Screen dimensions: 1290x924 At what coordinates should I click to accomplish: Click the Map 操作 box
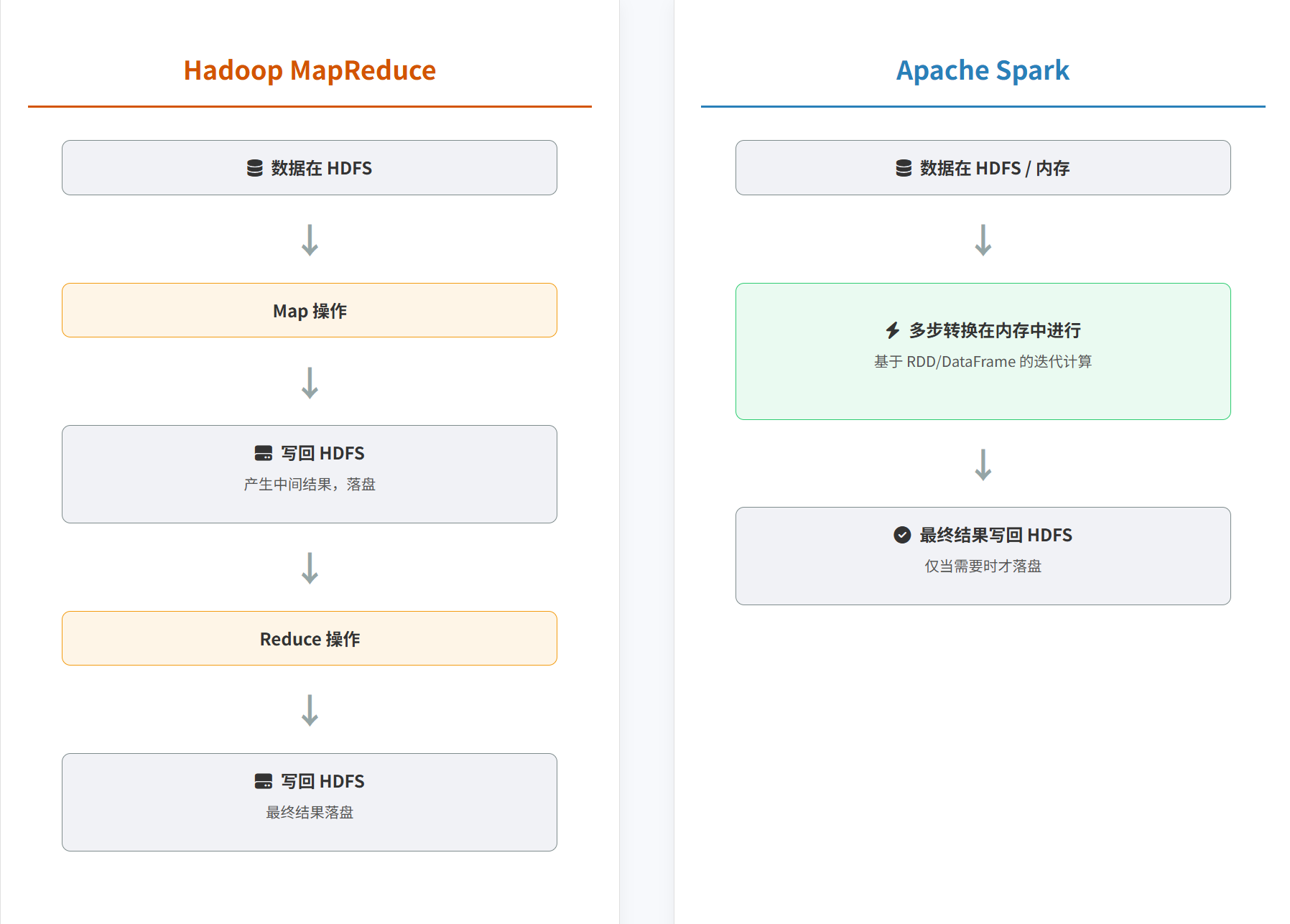(x=310, y=310)
